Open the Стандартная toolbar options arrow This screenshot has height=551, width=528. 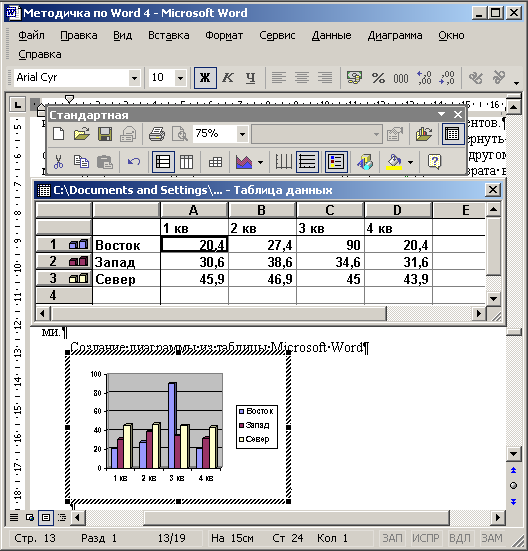tap(441, 114)
